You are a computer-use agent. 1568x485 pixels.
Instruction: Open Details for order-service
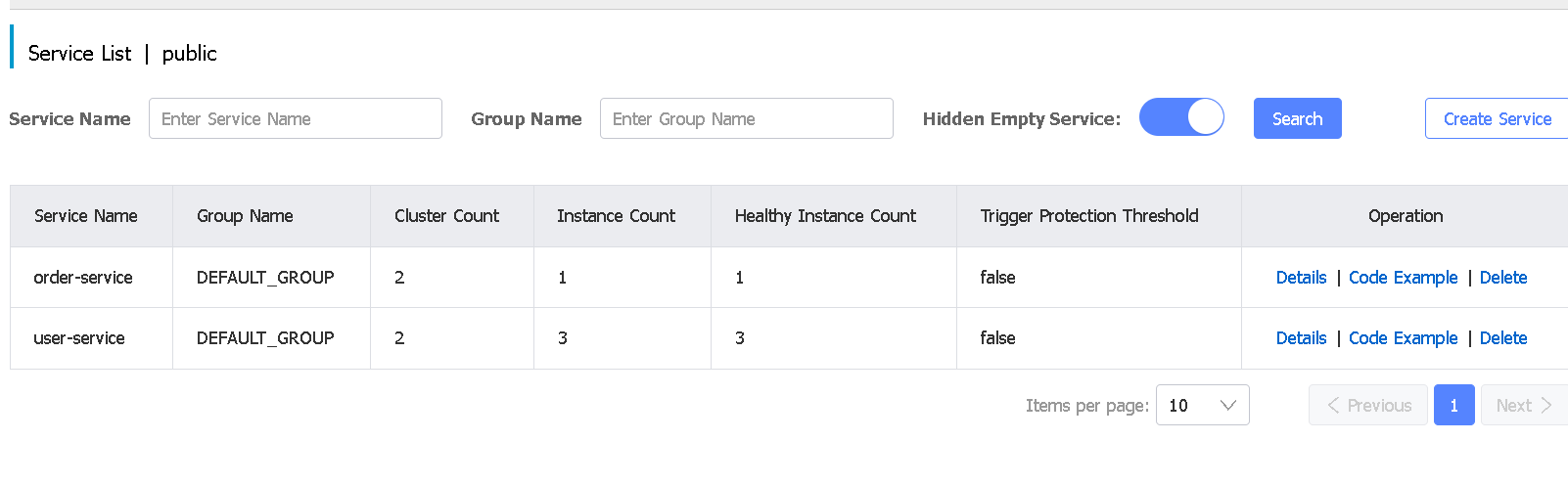pyautogui.click(x=1301, y=278)
